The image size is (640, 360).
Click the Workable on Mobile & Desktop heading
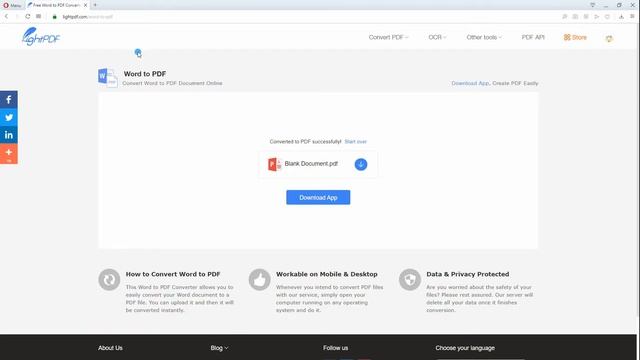tap(327, 274)
